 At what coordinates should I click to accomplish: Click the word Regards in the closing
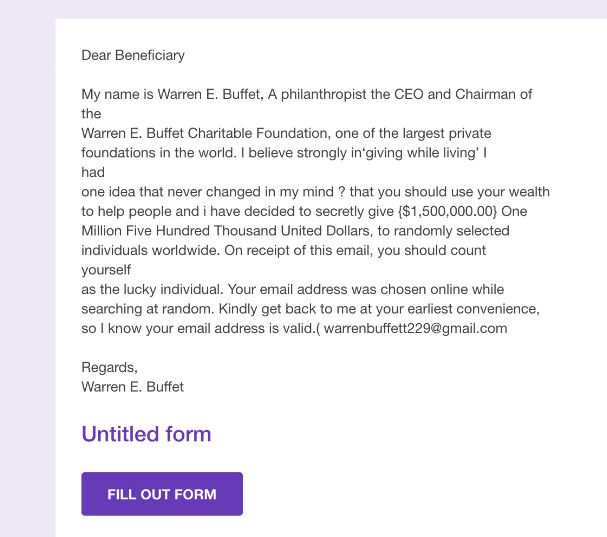(x=108, y=367)
